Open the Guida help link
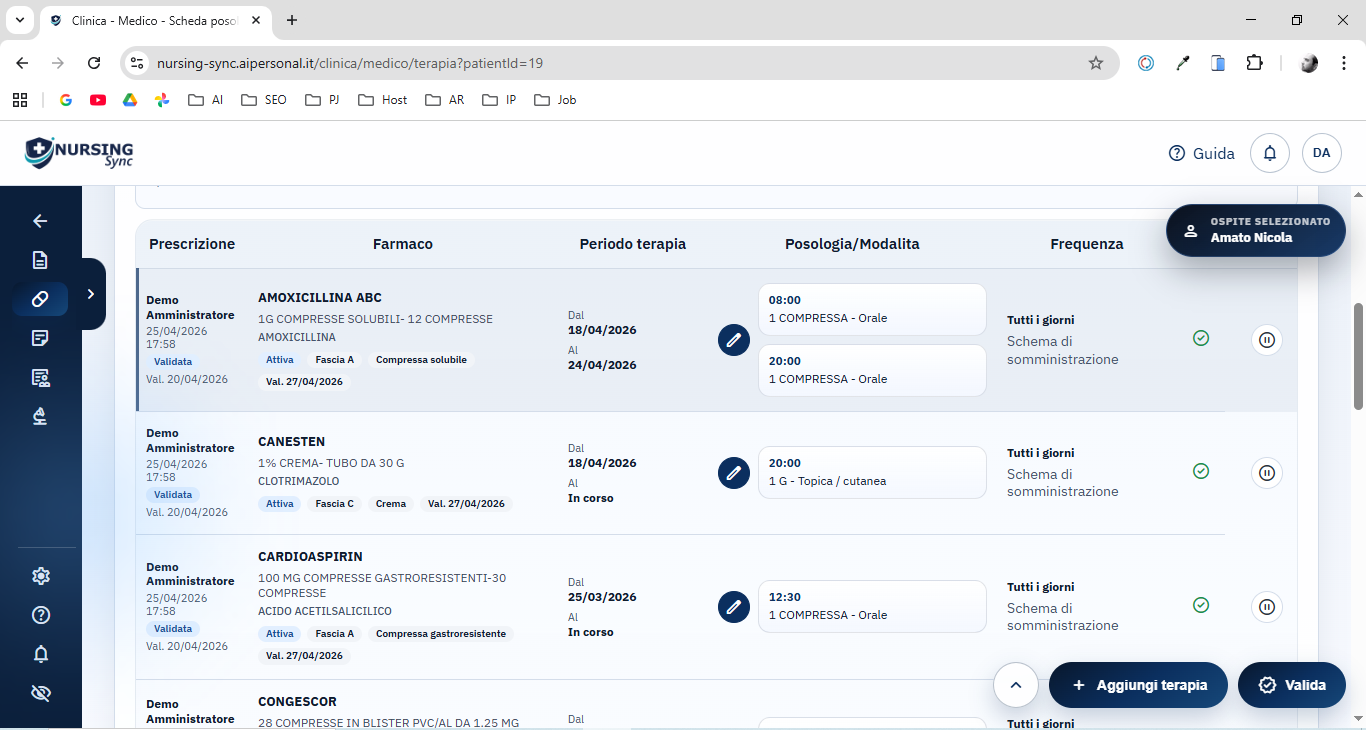 [1201, 153]
